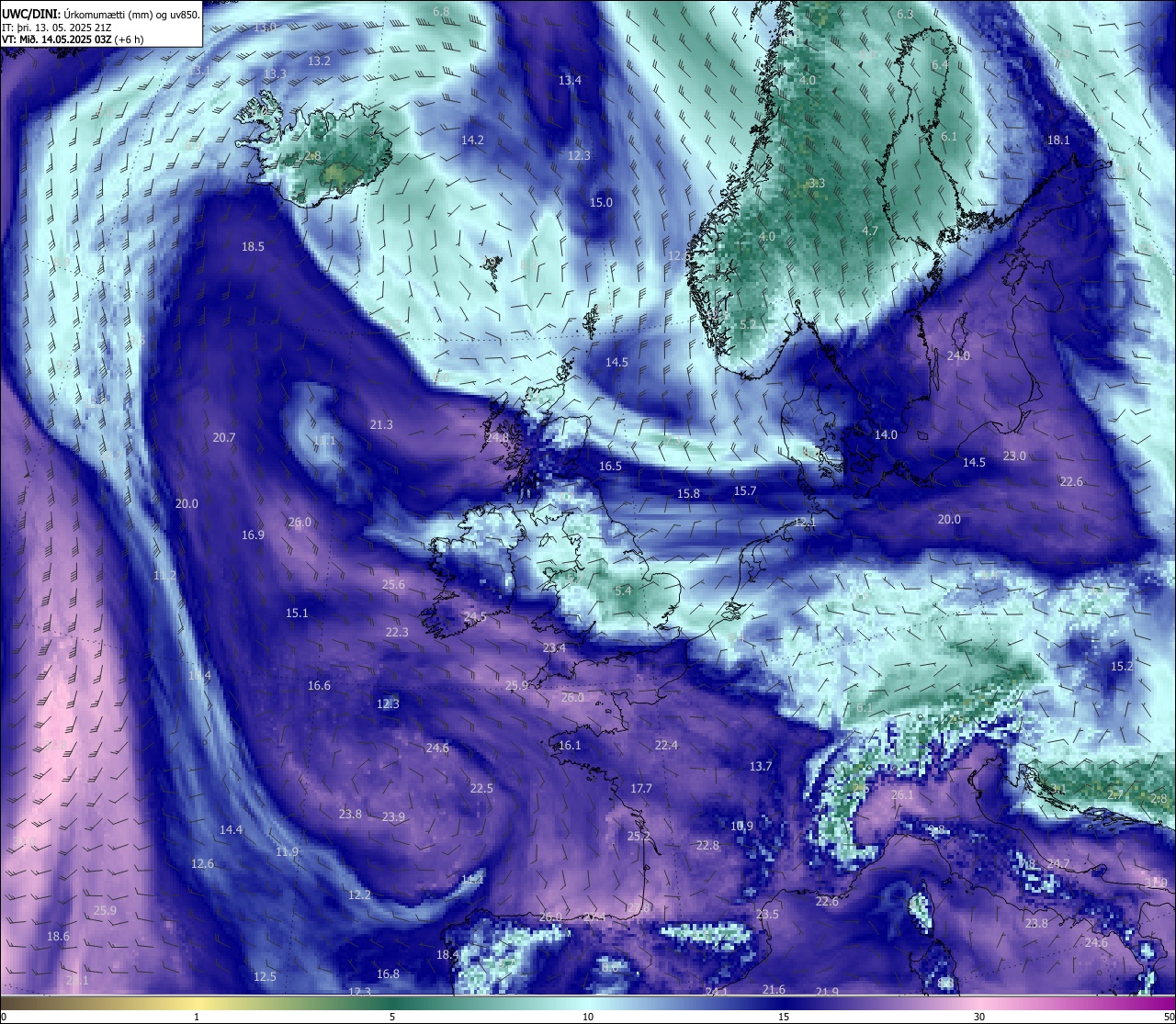This screenshot has width=1176, height=1024.
Task: Select the 18.1 value in the northeast
Action: click(1058, 141)
